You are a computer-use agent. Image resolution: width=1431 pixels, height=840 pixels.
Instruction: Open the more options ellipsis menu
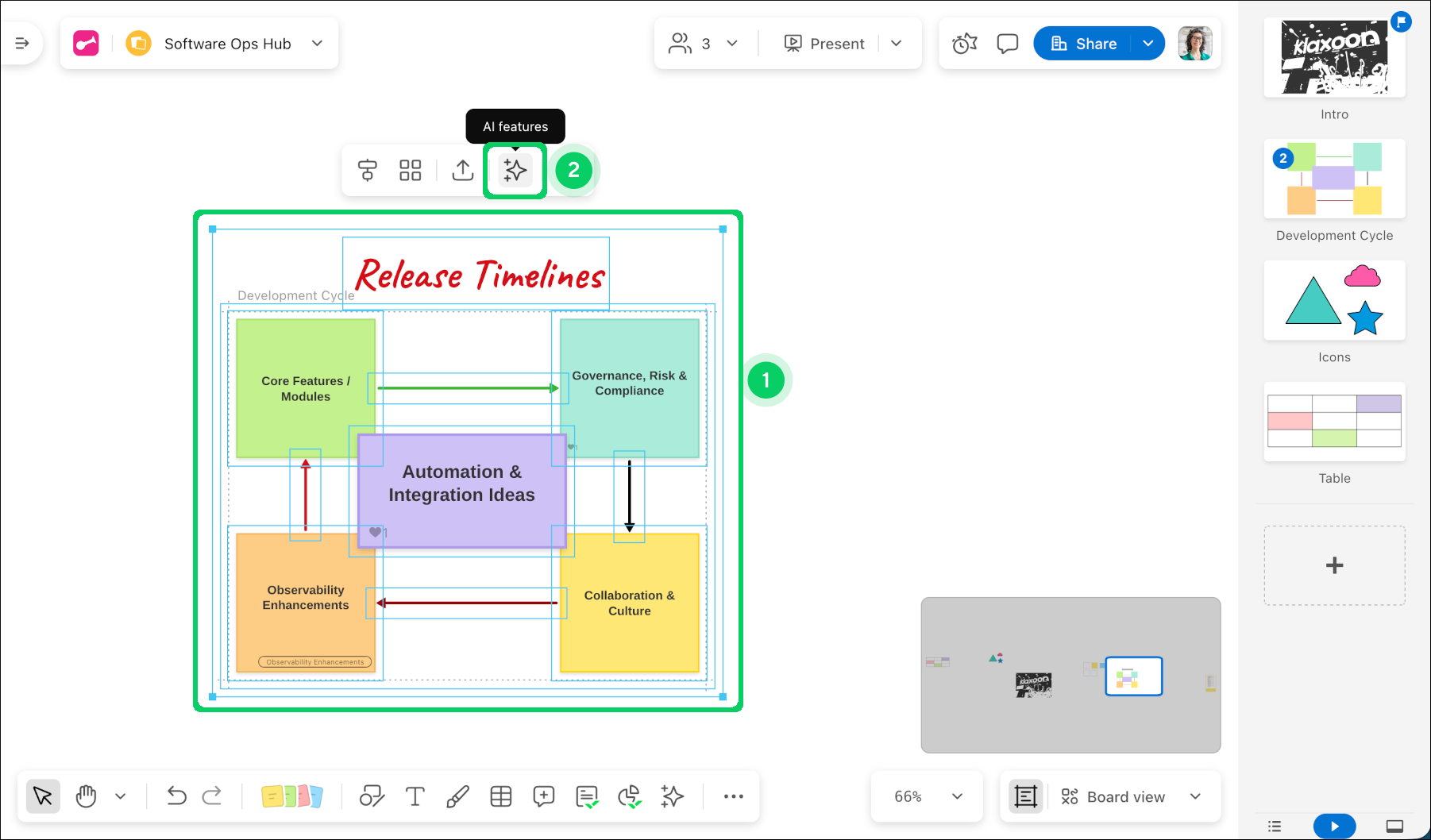[733, 796]
